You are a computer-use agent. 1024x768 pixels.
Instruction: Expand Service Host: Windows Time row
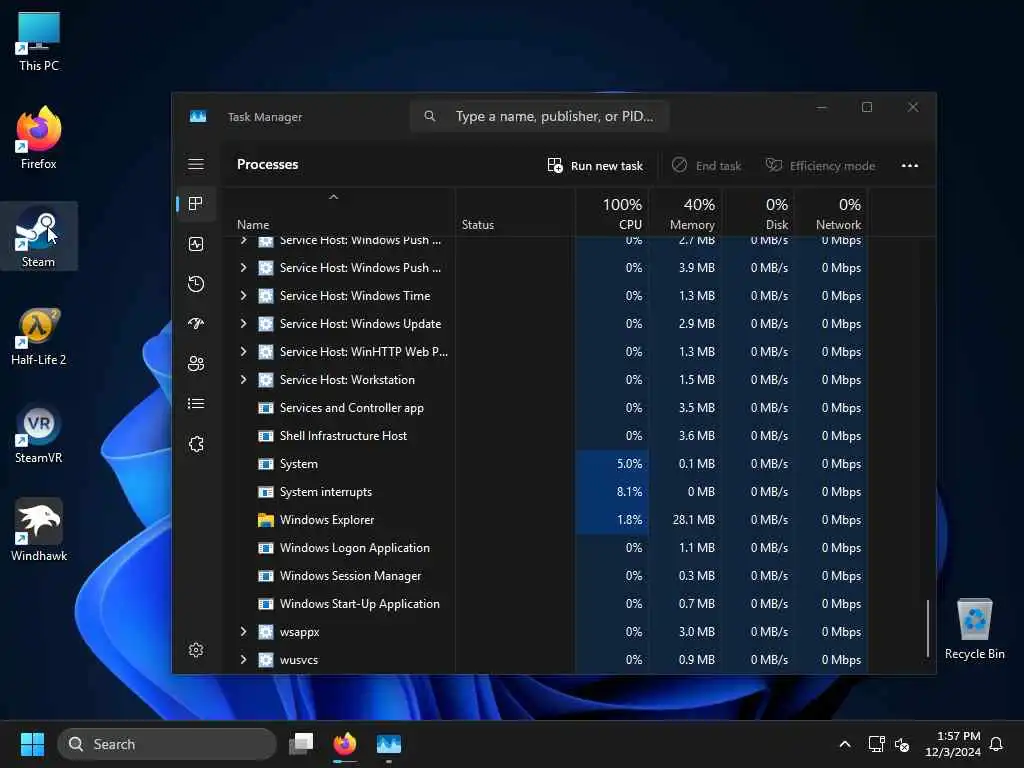coord(243,296)
